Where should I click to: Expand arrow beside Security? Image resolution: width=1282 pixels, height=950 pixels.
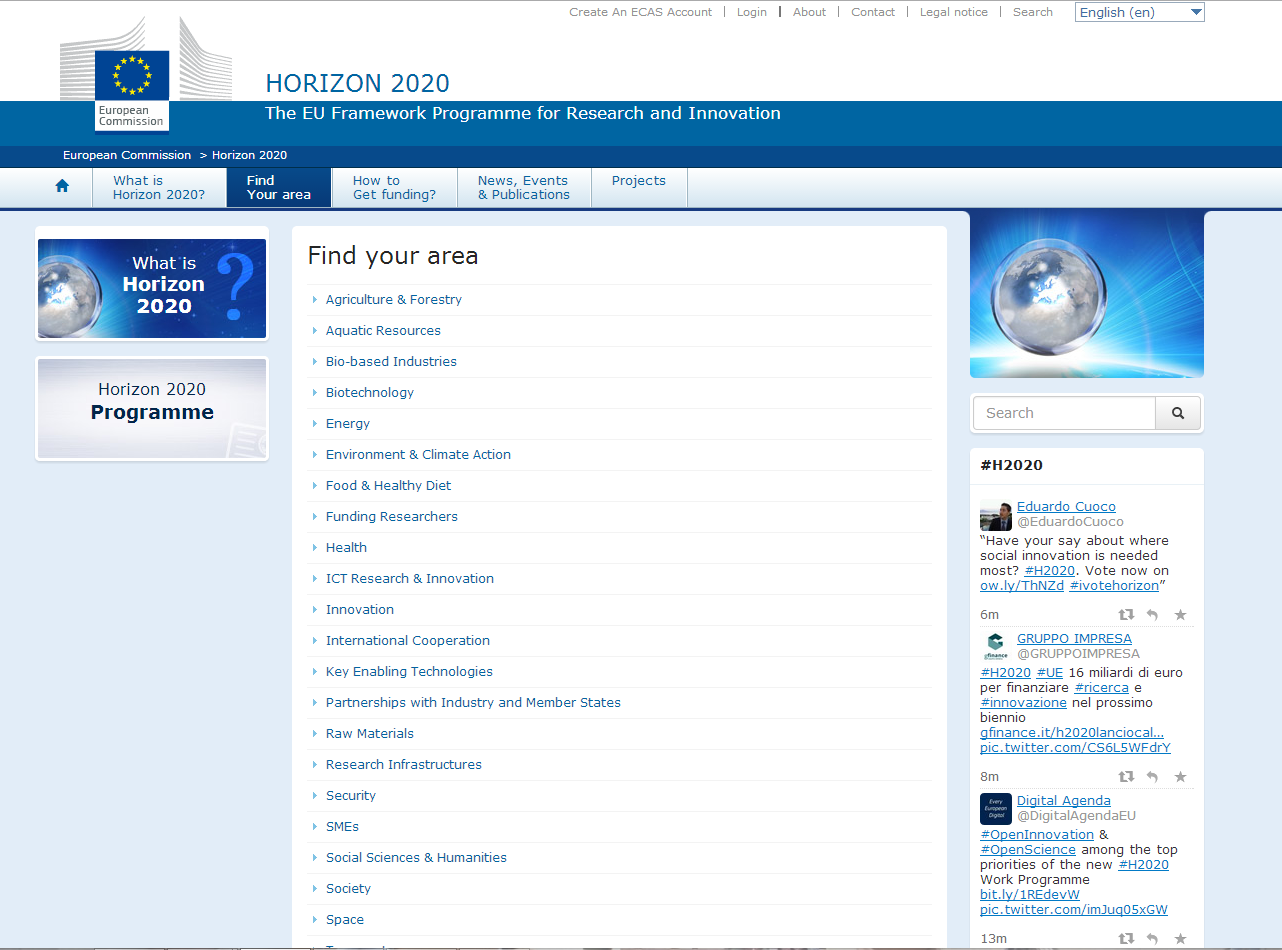pos(315,796)
